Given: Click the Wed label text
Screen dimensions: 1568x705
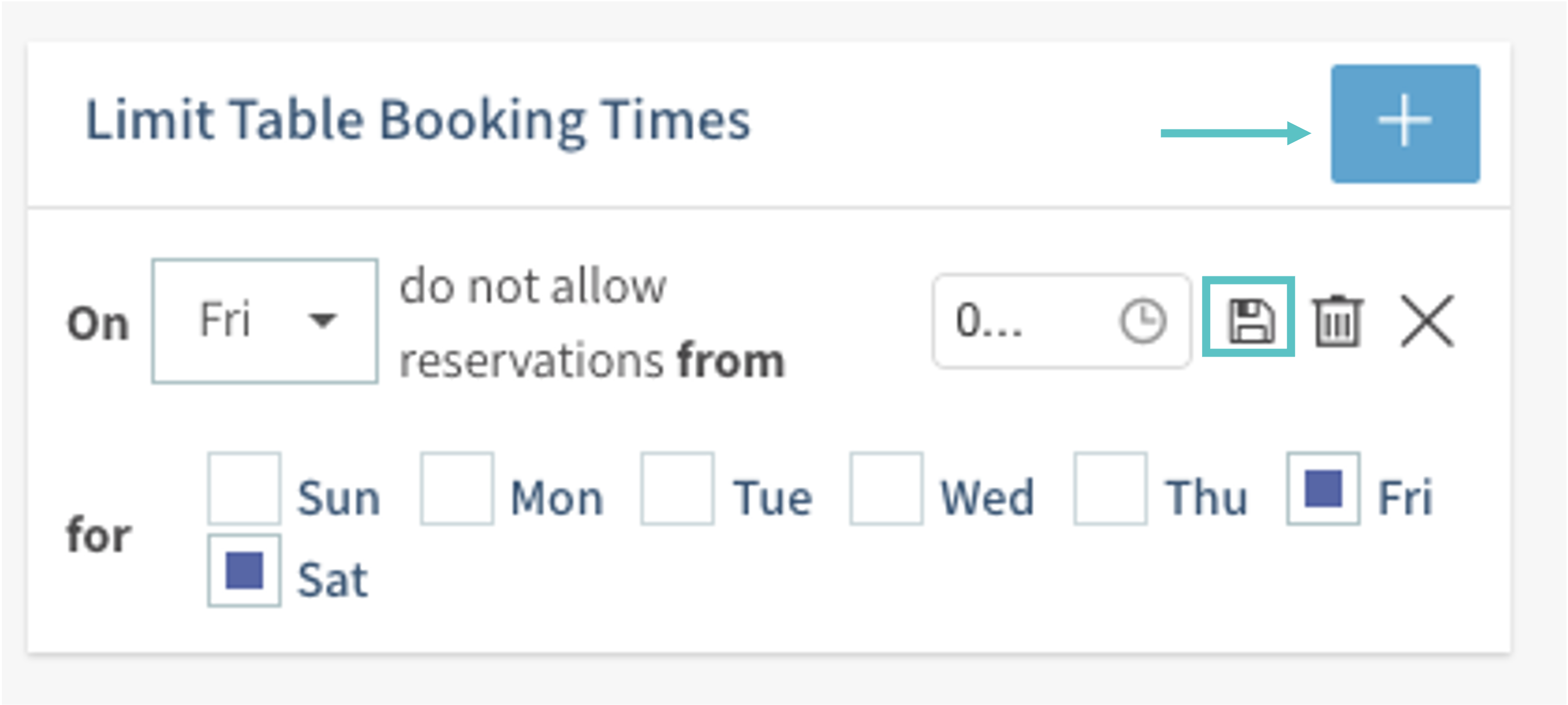Looking at the screenshot, I should click(x=987, y=498).
